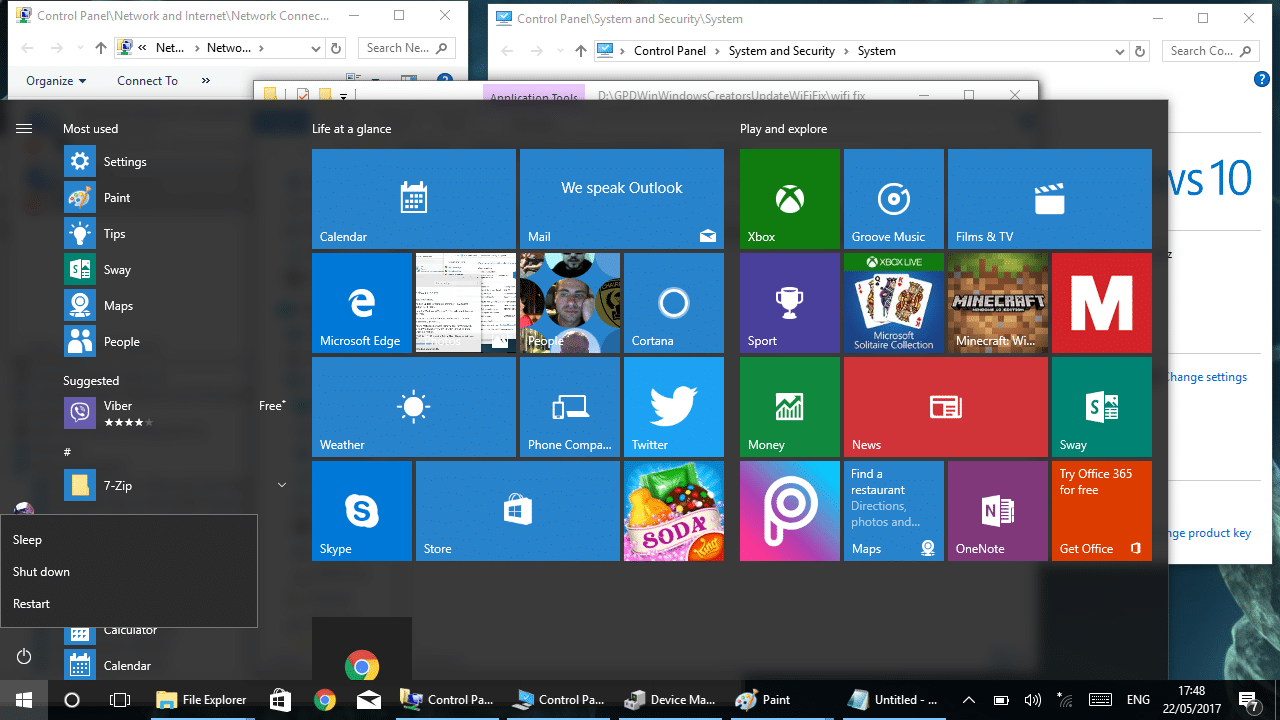1280x720 pixels.
Task: Refresh the Network Connections window
Action: pos(337,48)
